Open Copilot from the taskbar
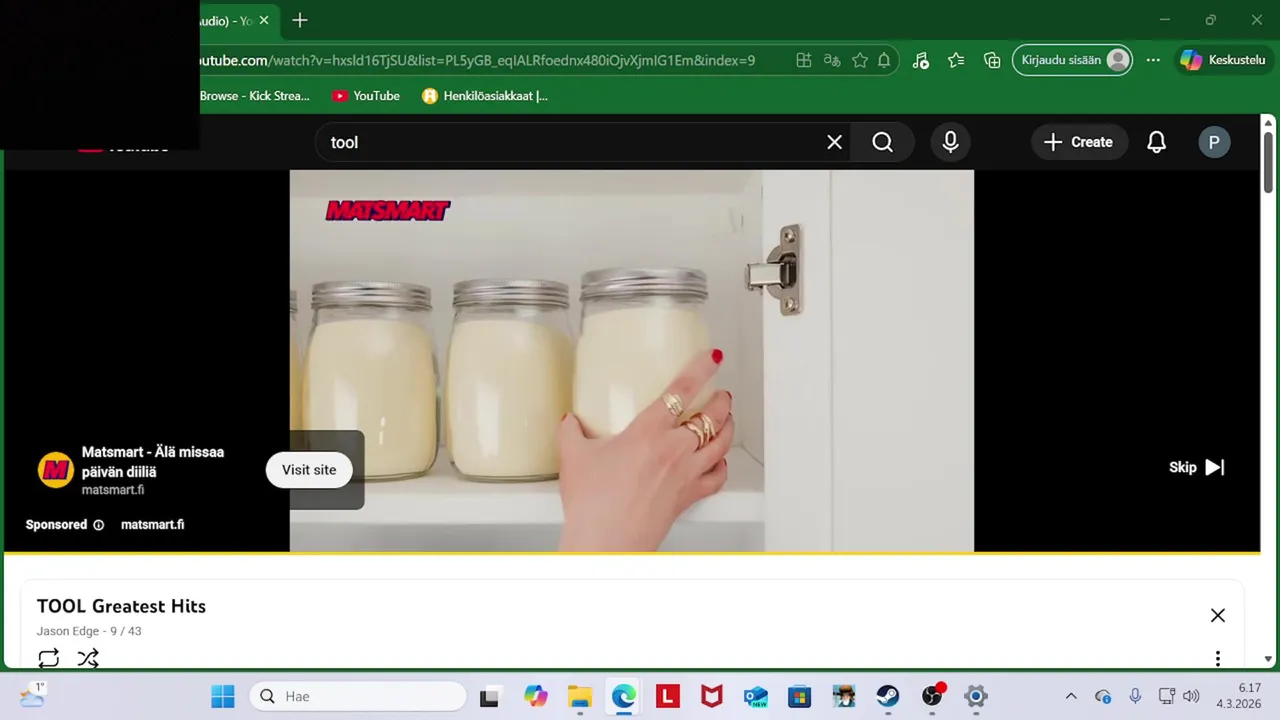Screen dimensions: 1280x720 point(536,696)
